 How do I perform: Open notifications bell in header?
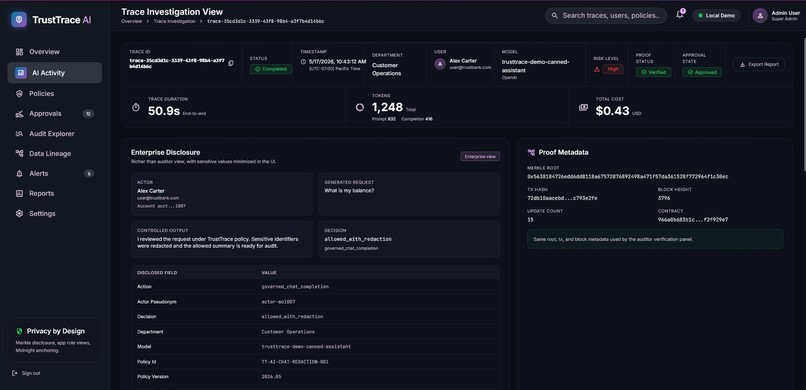[680, 15]
